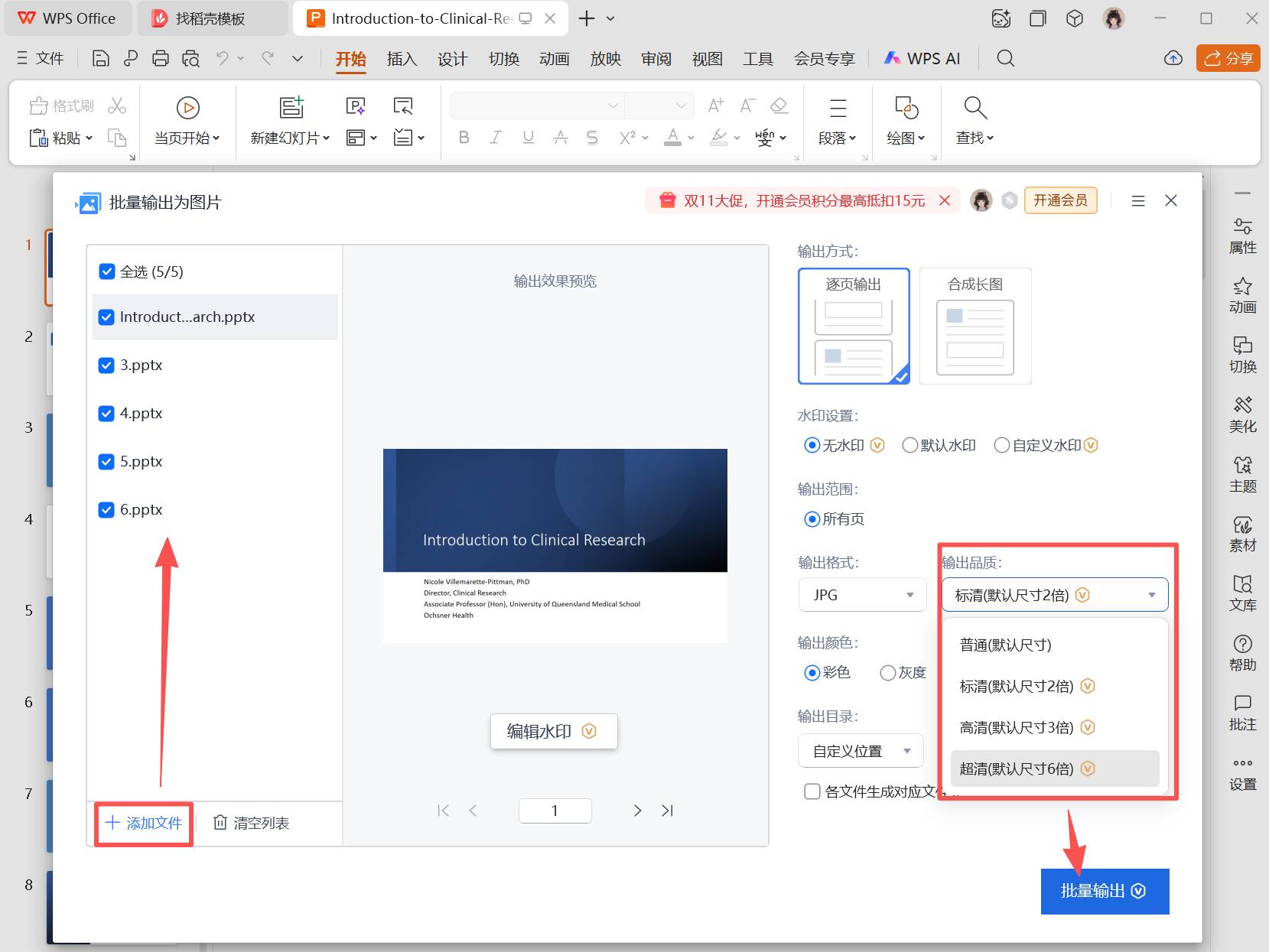Uncheck the 5.pptx file checkbox
Screen dimensions: 1269x952
click(106, 461)
